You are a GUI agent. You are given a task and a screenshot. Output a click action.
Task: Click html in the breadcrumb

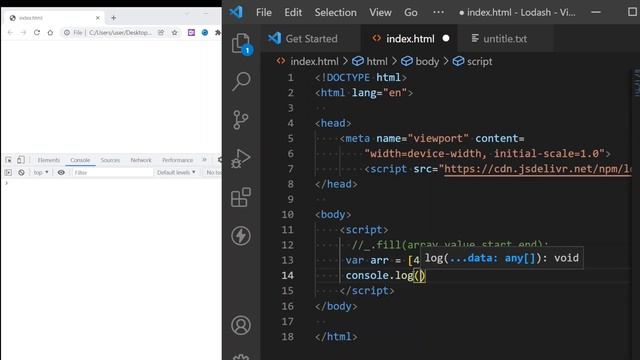pos(377,62)
